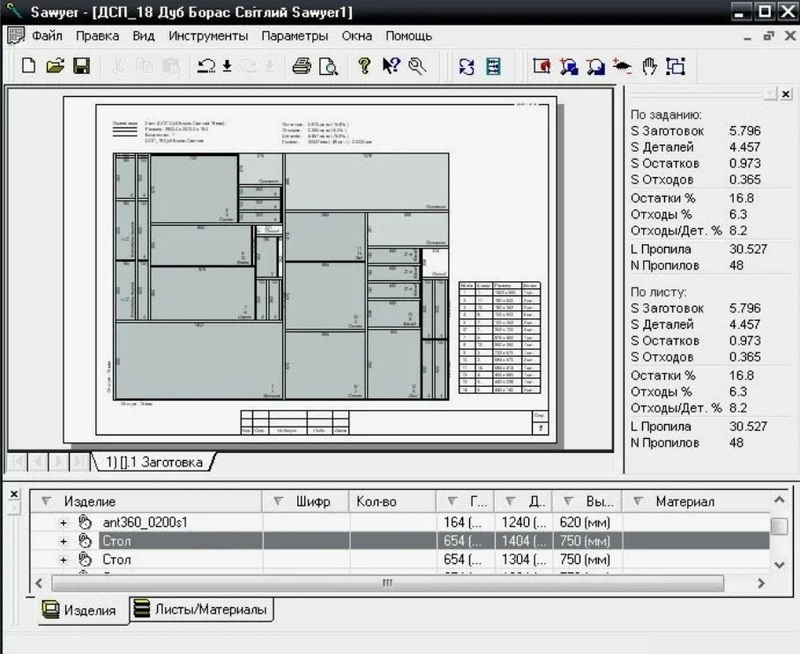Image resolution: width=800 pixels, height=654 pixels.
Task: Expand the ant360_0200s1 tree row
Action: point(64,522)
